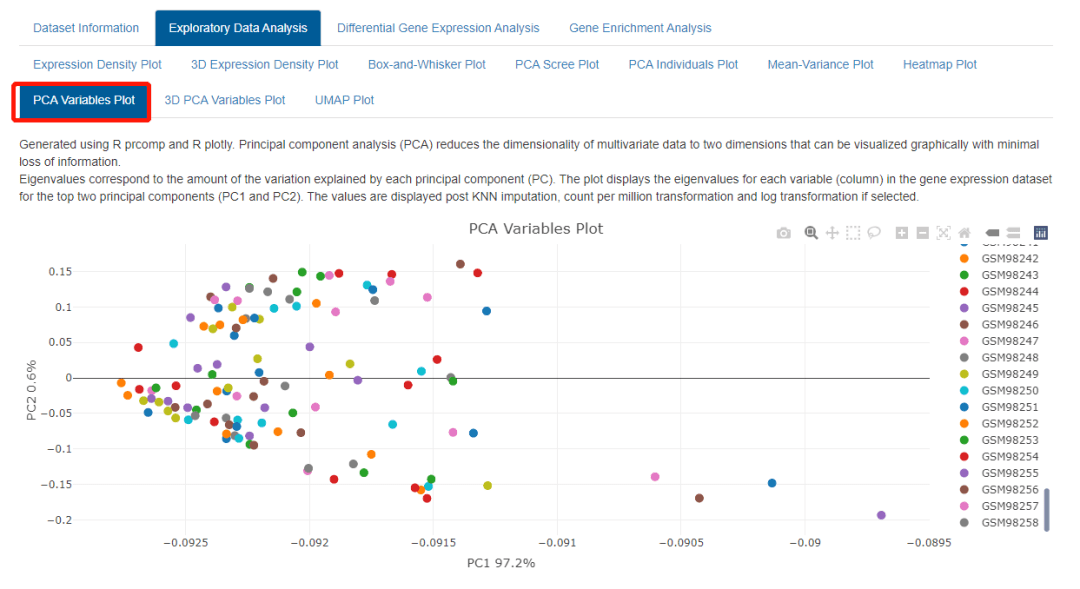1080x589 pixels.
Task: Enable compare data on hover
Action: click(x=1013, y=233)
